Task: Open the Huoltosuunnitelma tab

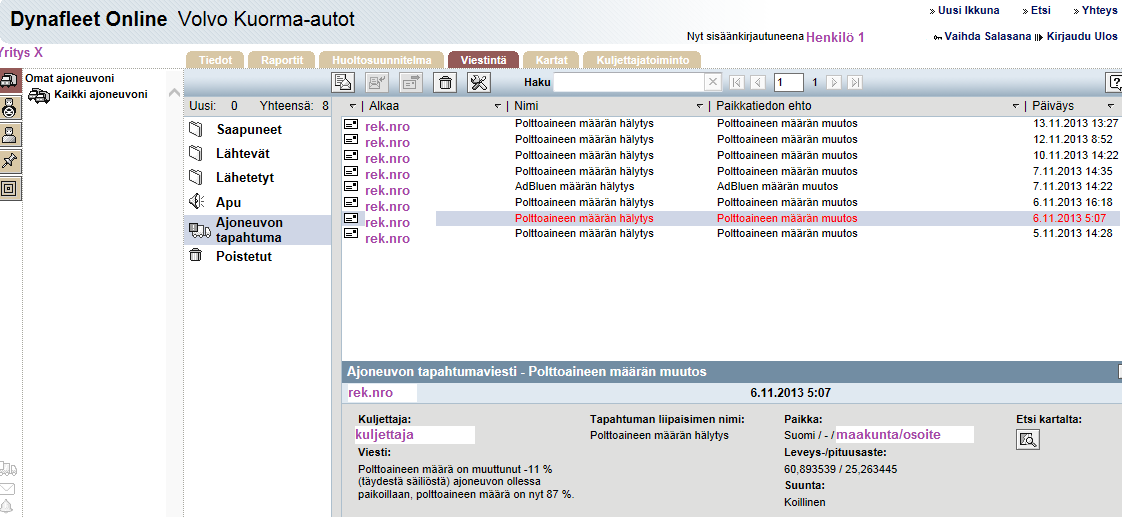Action: [382, 60]
